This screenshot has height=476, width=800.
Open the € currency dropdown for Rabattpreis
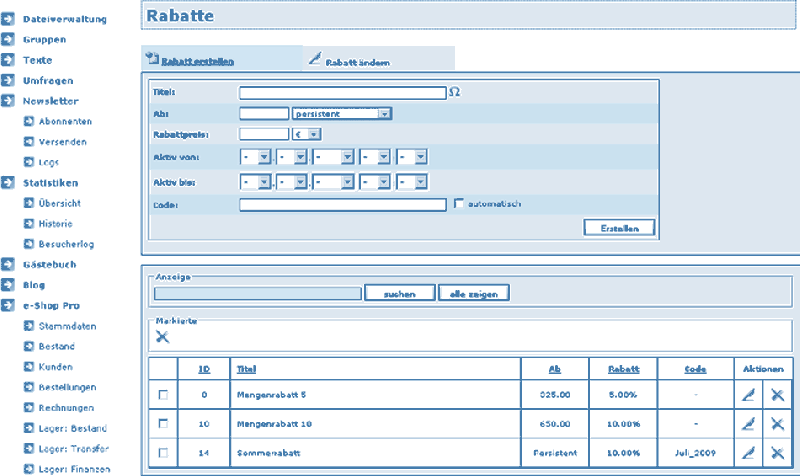click(x=307, y=134)
